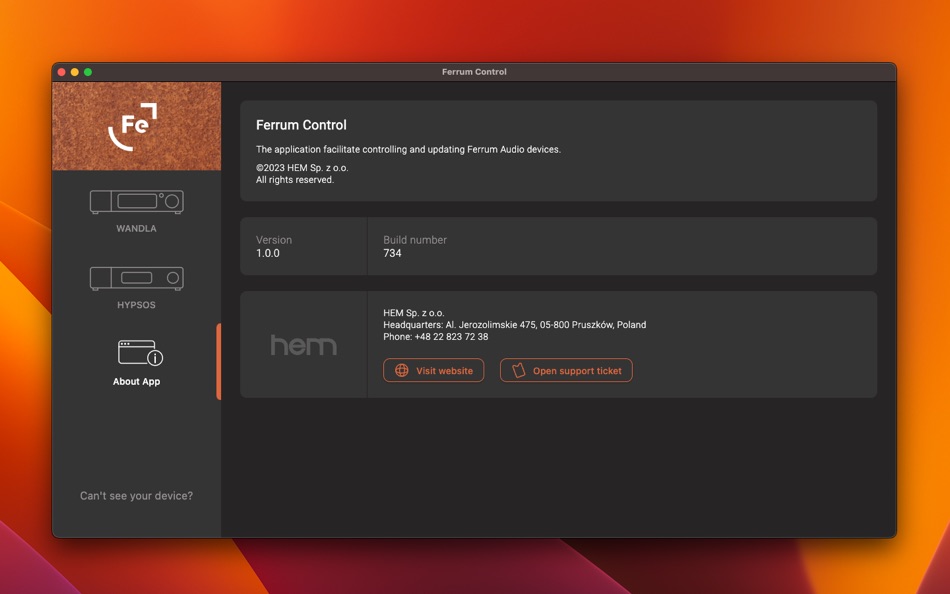Switch to the WANDLA label in sidebar
Screen dimensions: 950x594
point(136,229)
